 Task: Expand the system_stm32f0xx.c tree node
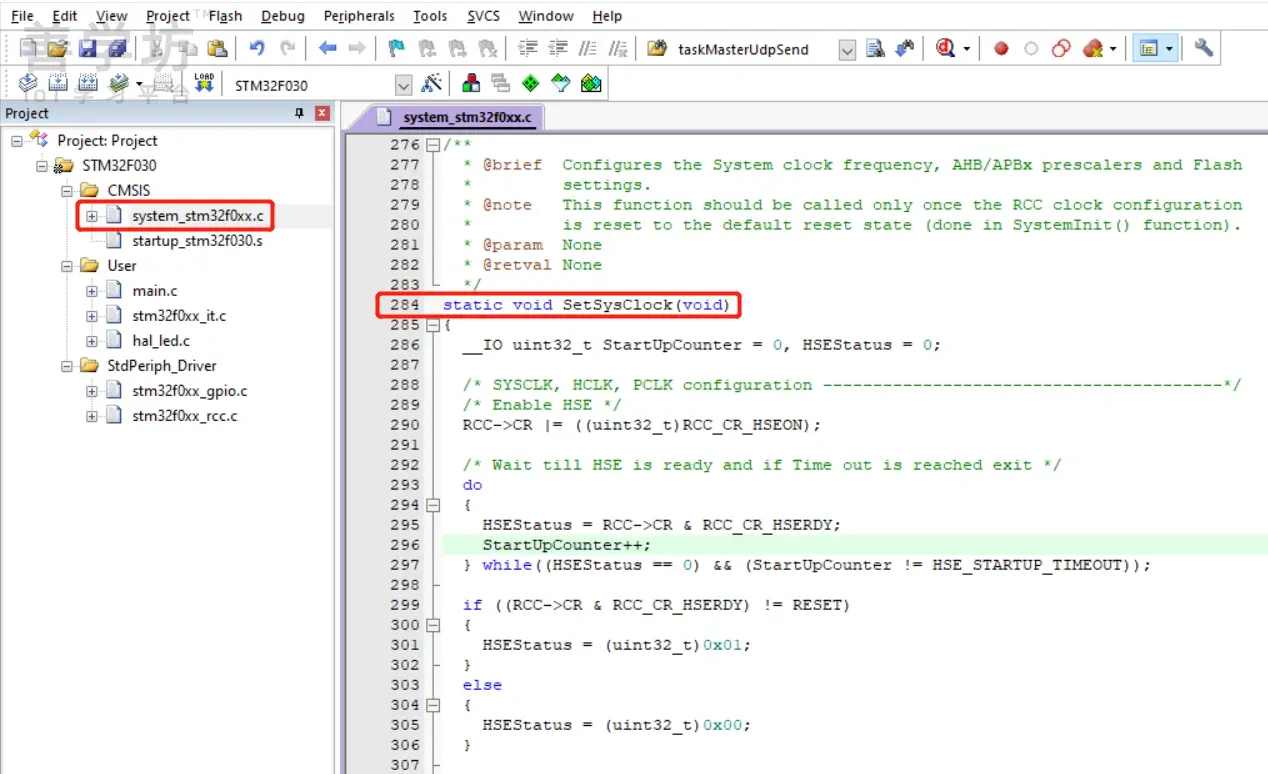91,215
